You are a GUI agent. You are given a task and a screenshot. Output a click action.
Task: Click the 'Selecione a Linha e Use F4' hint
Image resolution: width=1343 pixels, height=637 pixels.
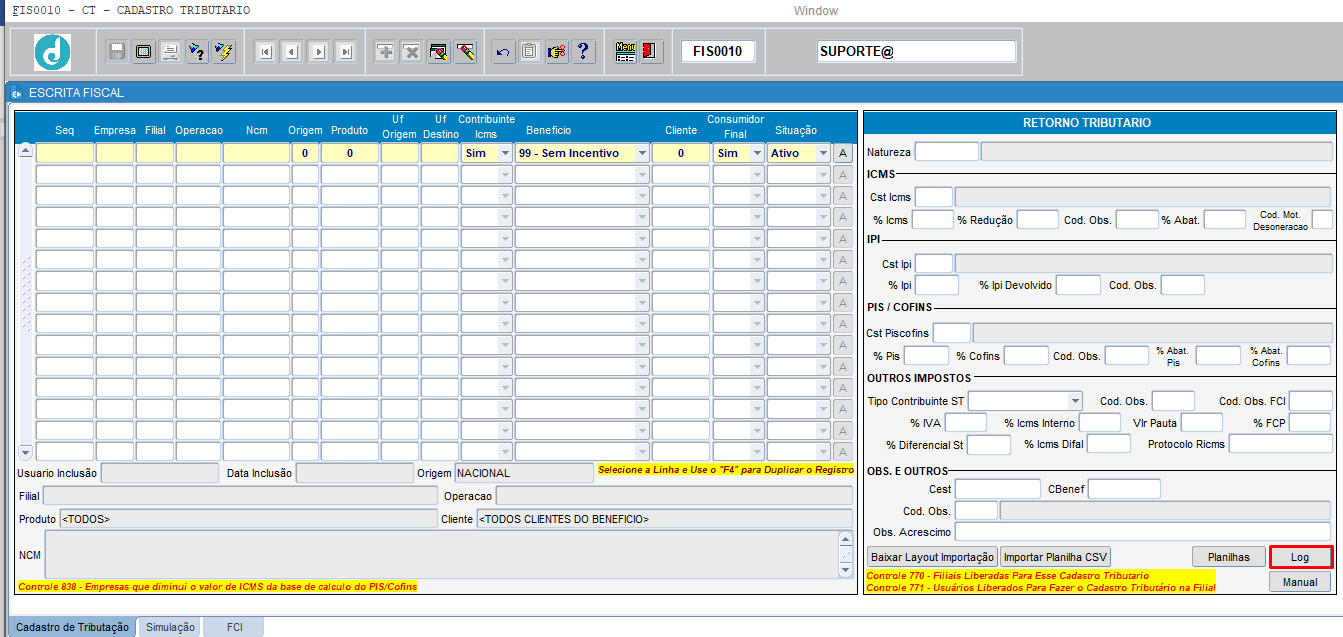726,470
